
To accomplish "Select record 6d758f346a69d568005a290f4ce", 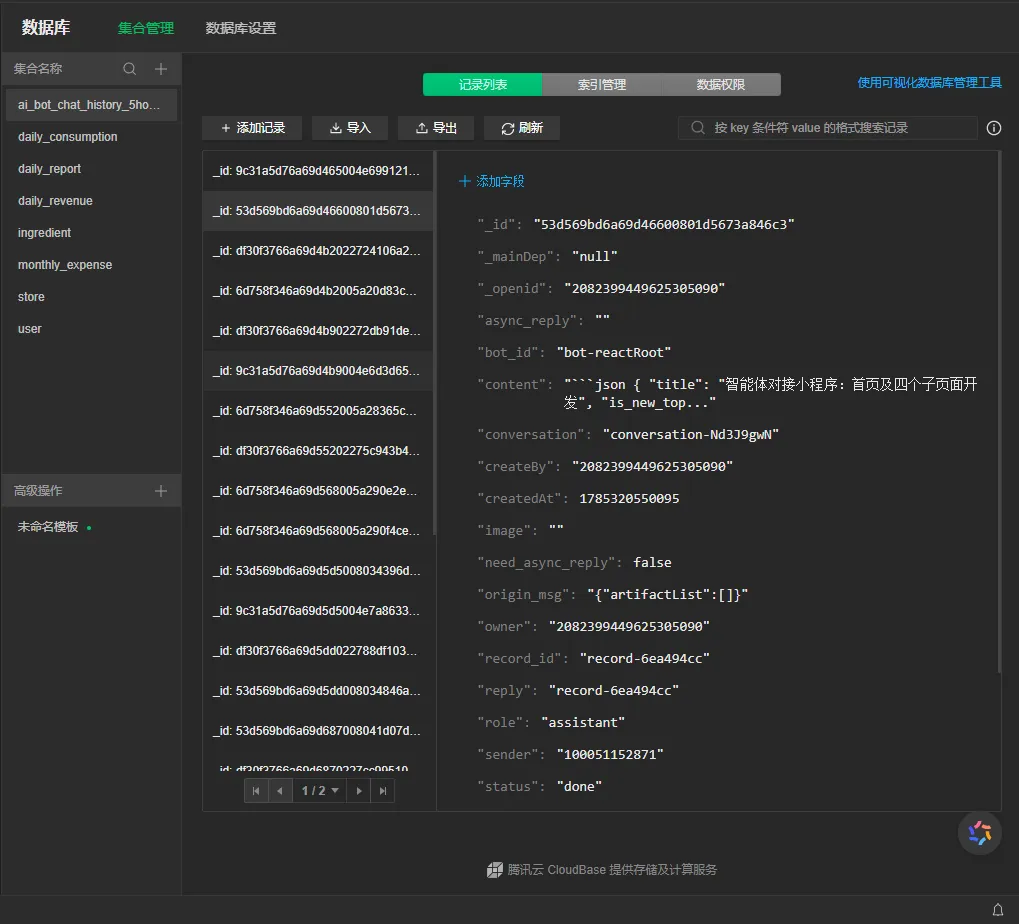I will [x=317, y=531].
